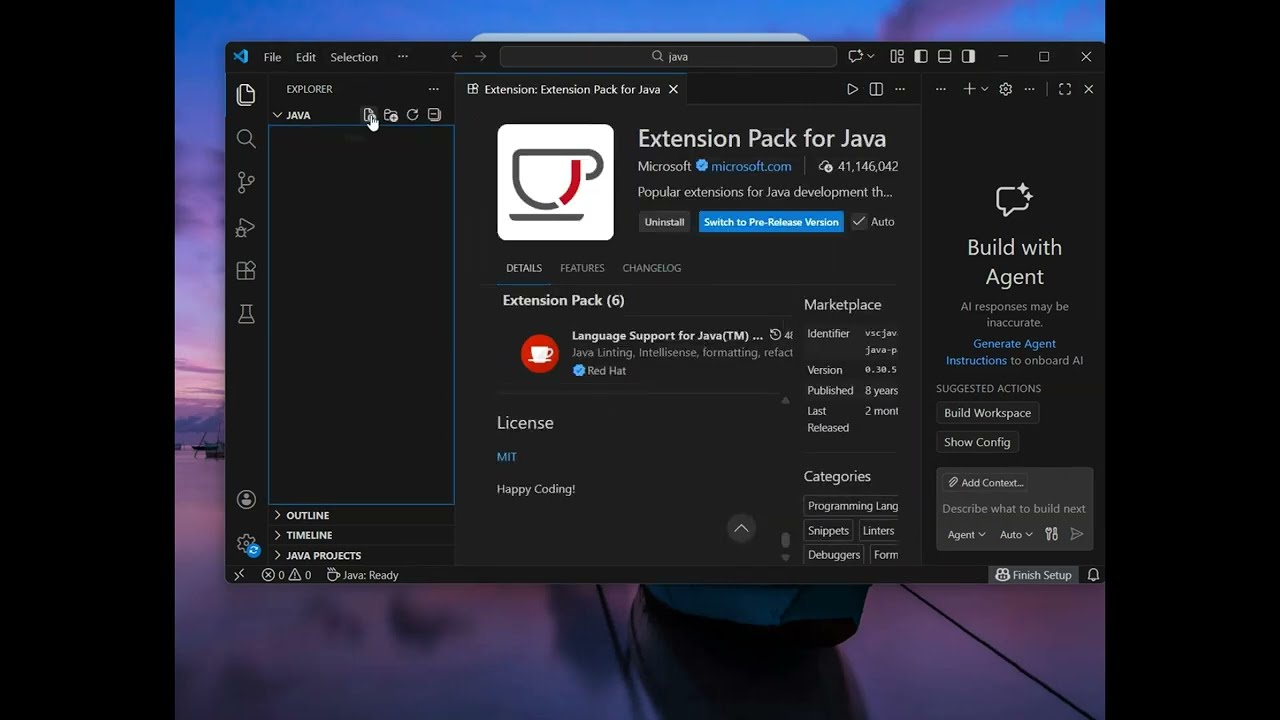
Task: Collapse all folders in Explorer
Action: (434, 115)
